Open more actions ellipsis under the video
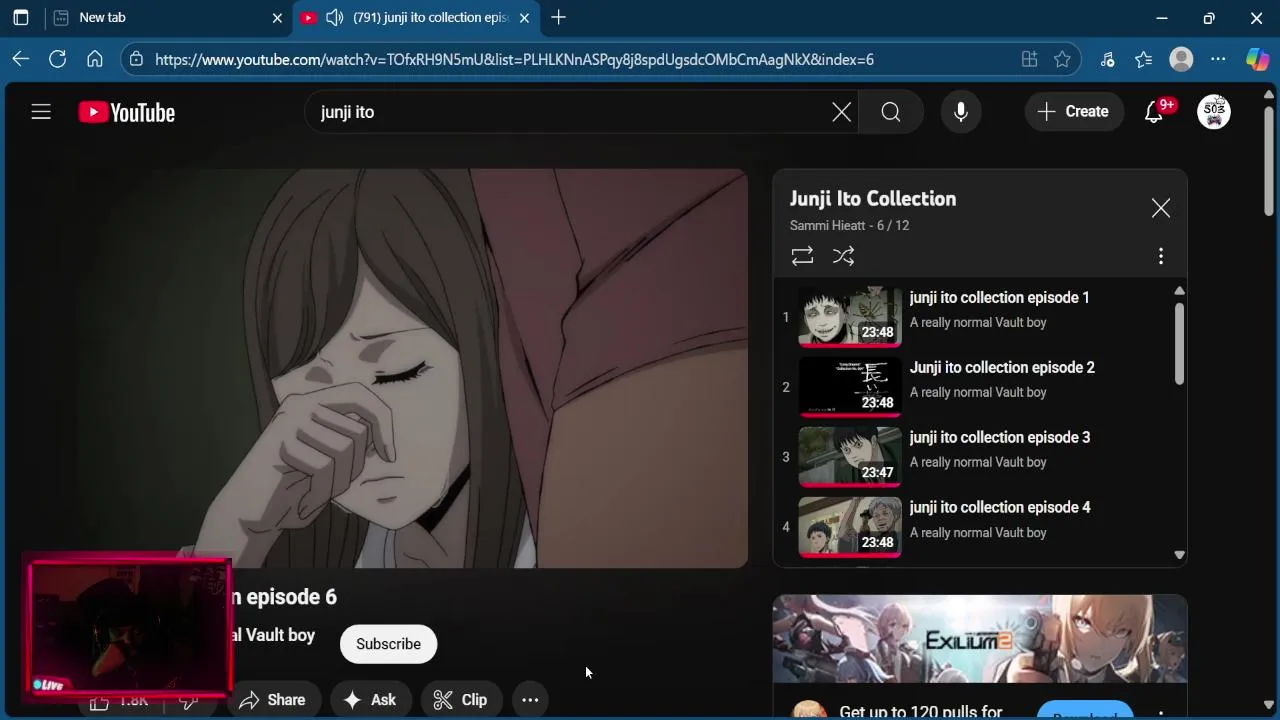1280x720 pixels. [x=530, y=700]
